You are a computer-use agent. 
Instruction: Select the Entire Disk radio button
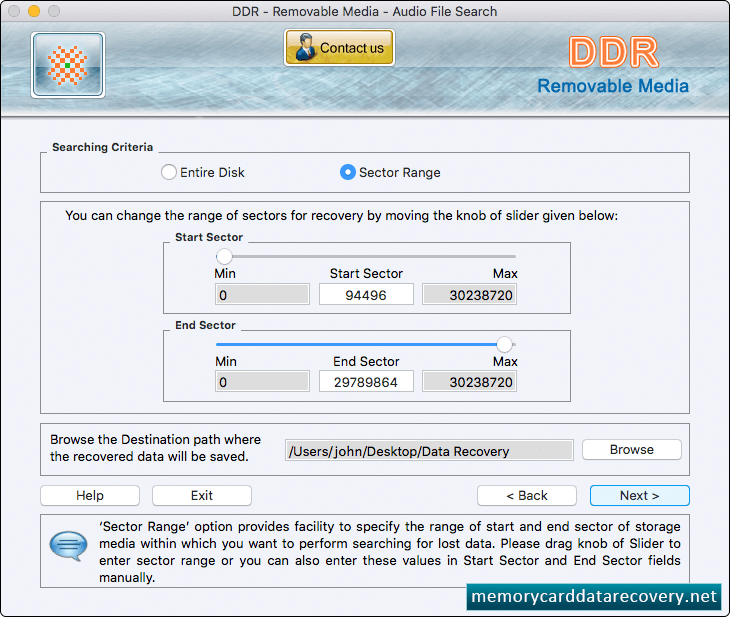[x=169, y=172]
